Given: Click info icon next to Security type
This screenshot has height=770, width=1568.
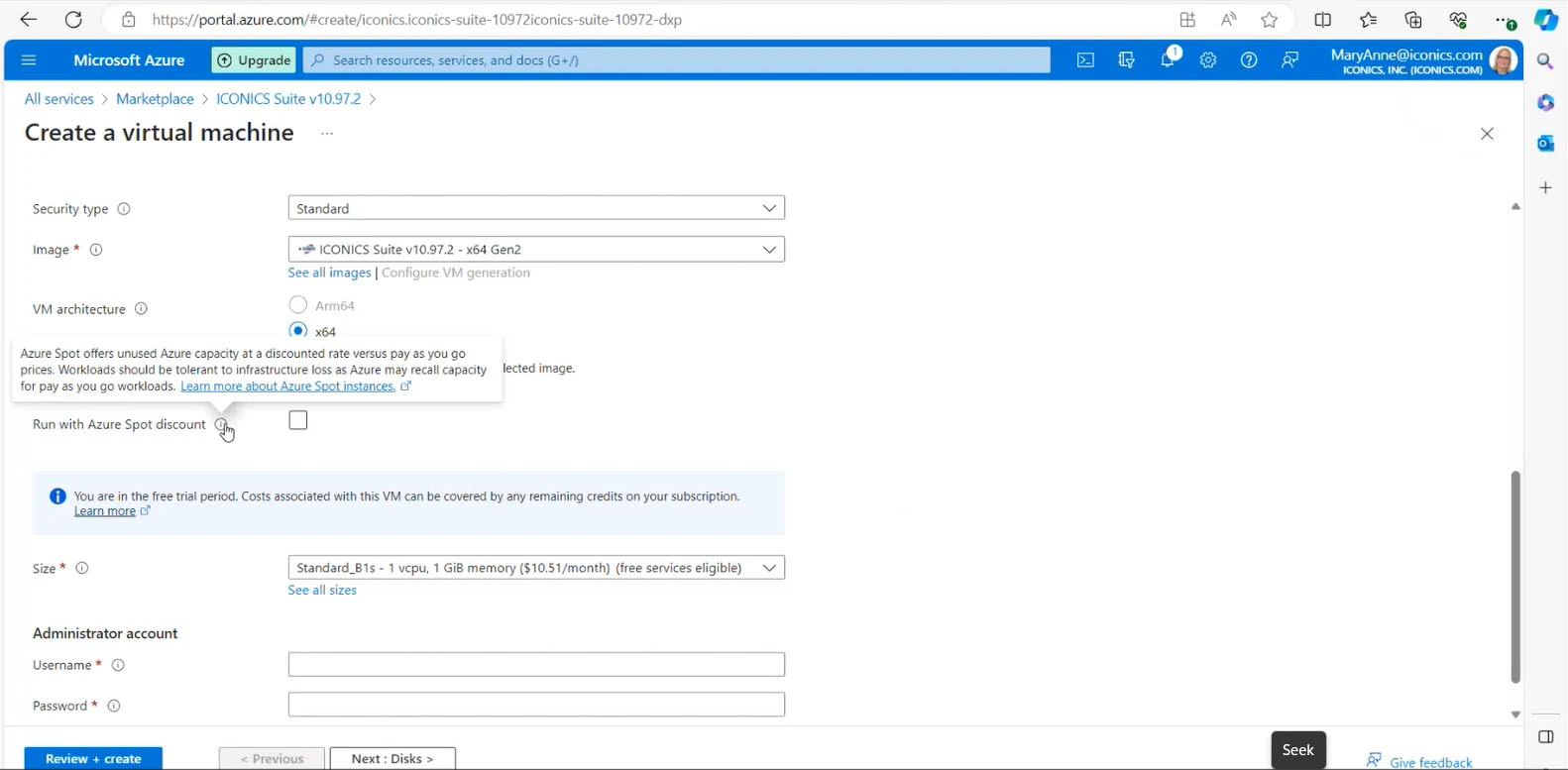Looking at the screenshot, I should click(124, 209).
